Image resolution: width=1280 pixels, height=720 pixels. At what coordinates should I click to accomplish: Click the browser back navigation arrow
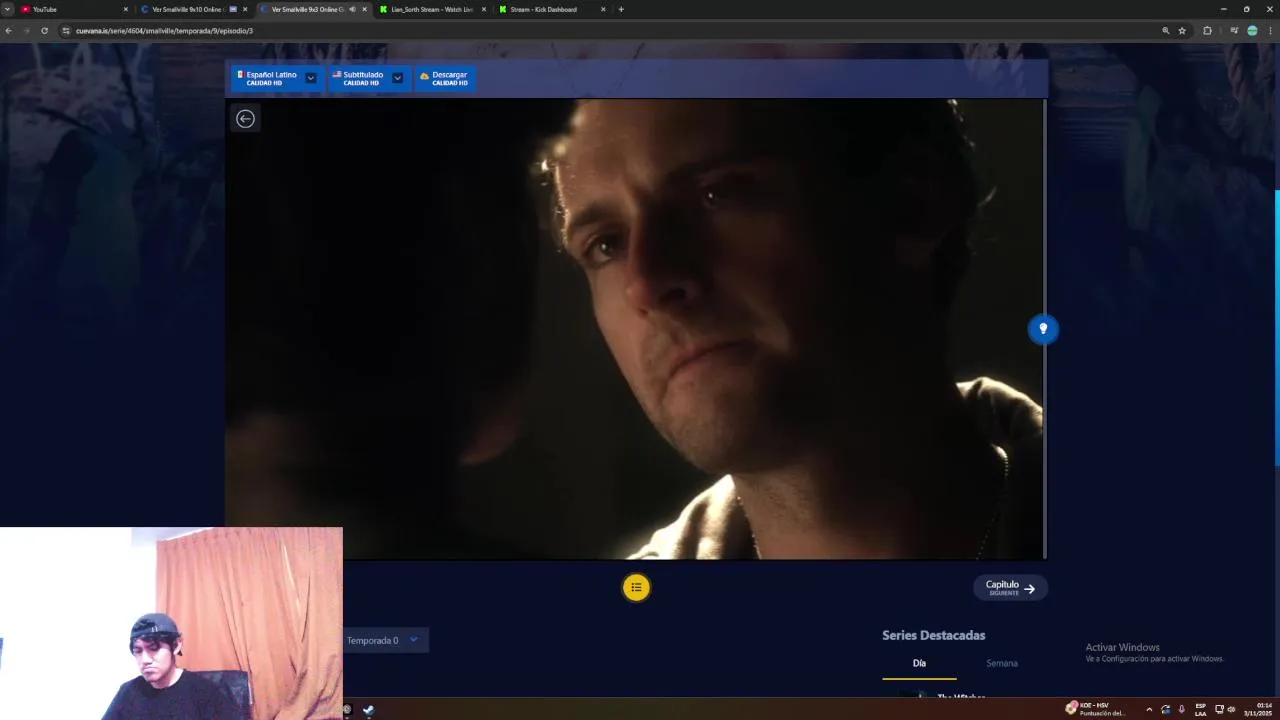point(9,31)
